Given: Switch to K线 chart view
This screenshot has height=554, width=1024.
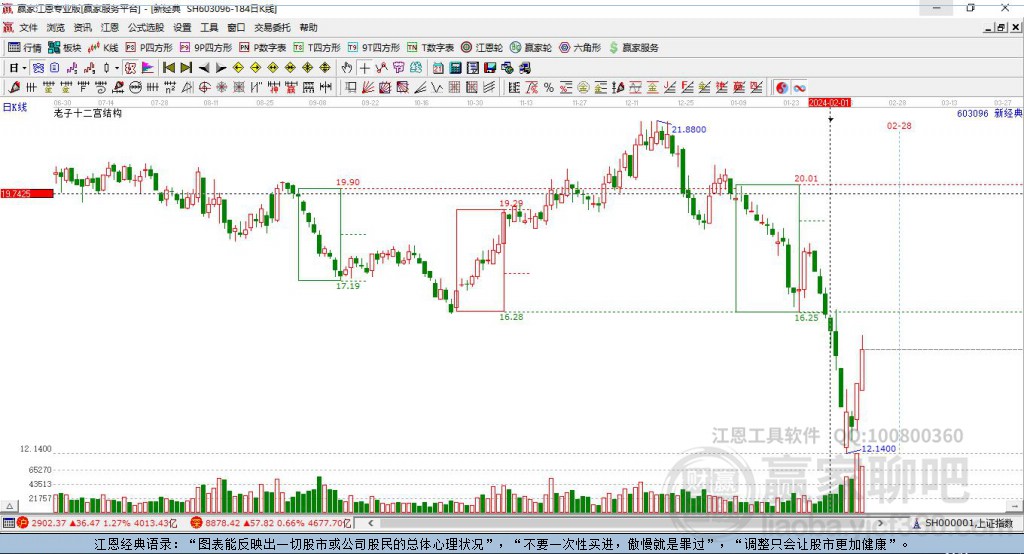Looking at the screenshot, I should (x=103, y=48).
